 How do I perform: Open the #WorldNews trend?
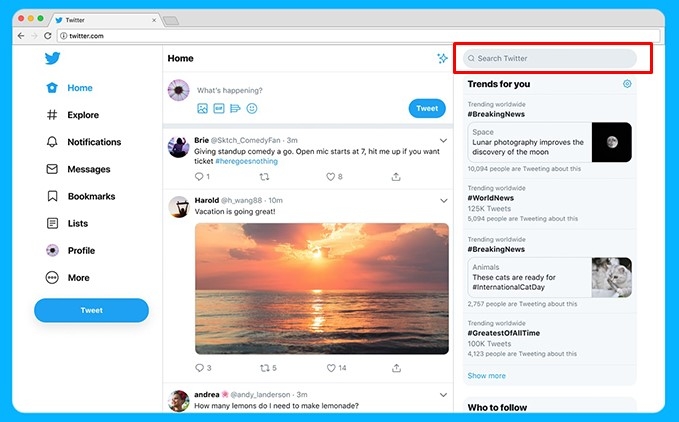[491, 198]
